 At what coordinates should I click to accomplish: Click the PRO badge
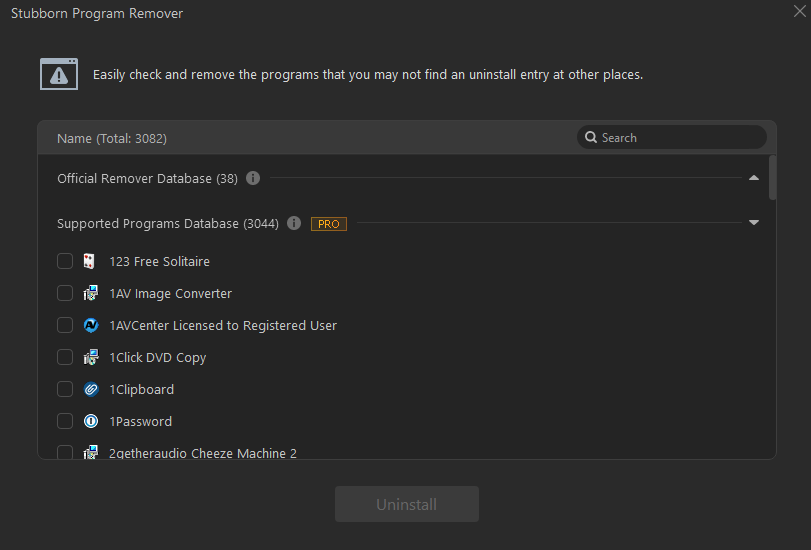pos(329,224)
